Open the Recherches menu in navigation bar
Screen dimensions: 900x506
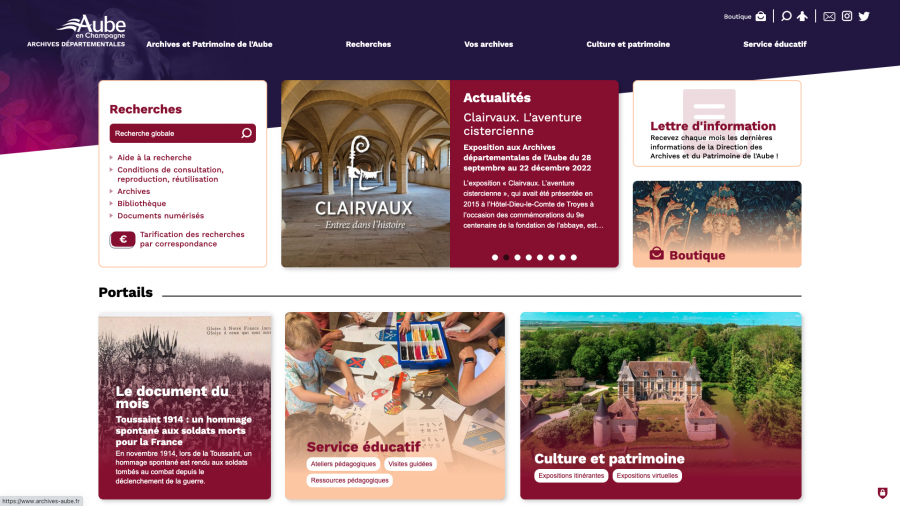click(x=368, y=44)
